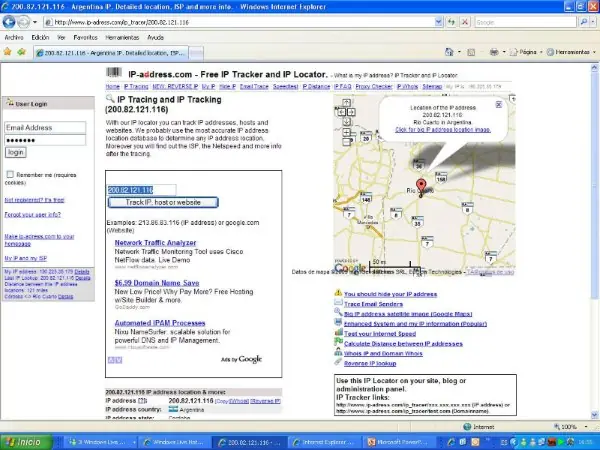This screenshot has height=450, width=600.
Task: Click the map pan right arrow
Action: pos(351,112)
